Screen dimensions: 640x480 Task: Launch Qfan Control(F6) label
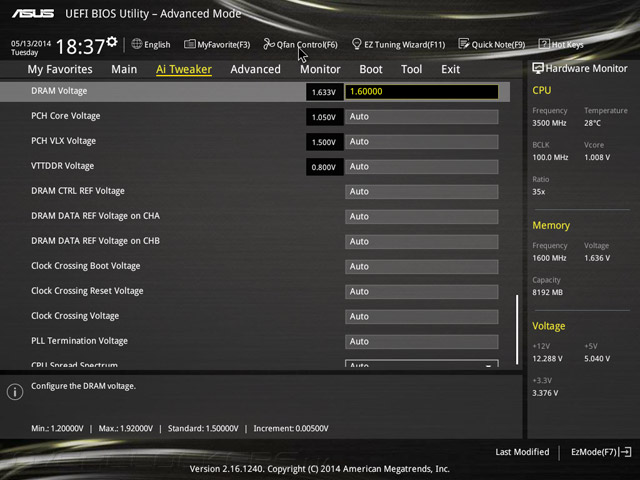click(x=307, y=44)
